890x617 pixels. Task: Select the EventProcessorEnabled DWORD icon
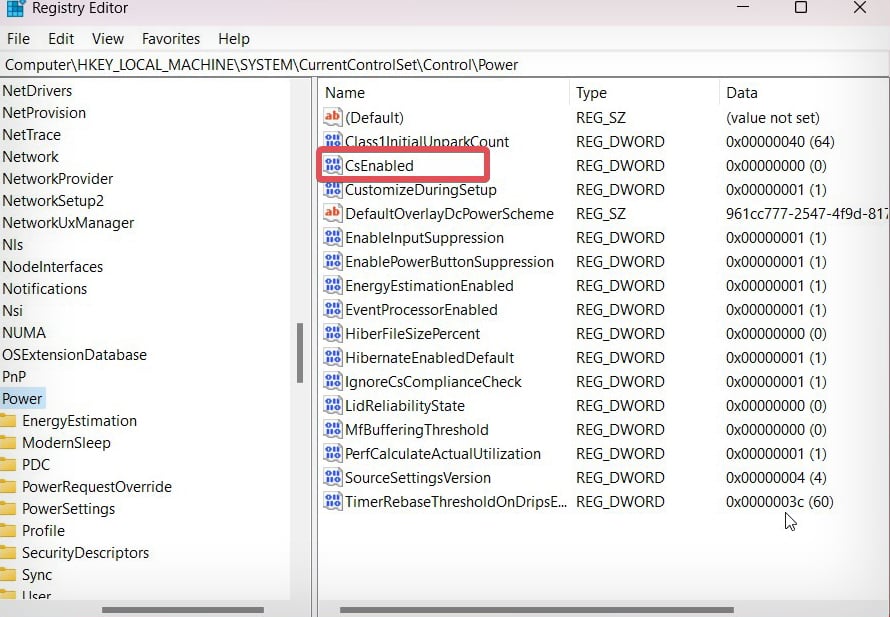pyautogui.click(x=333, y=309)
